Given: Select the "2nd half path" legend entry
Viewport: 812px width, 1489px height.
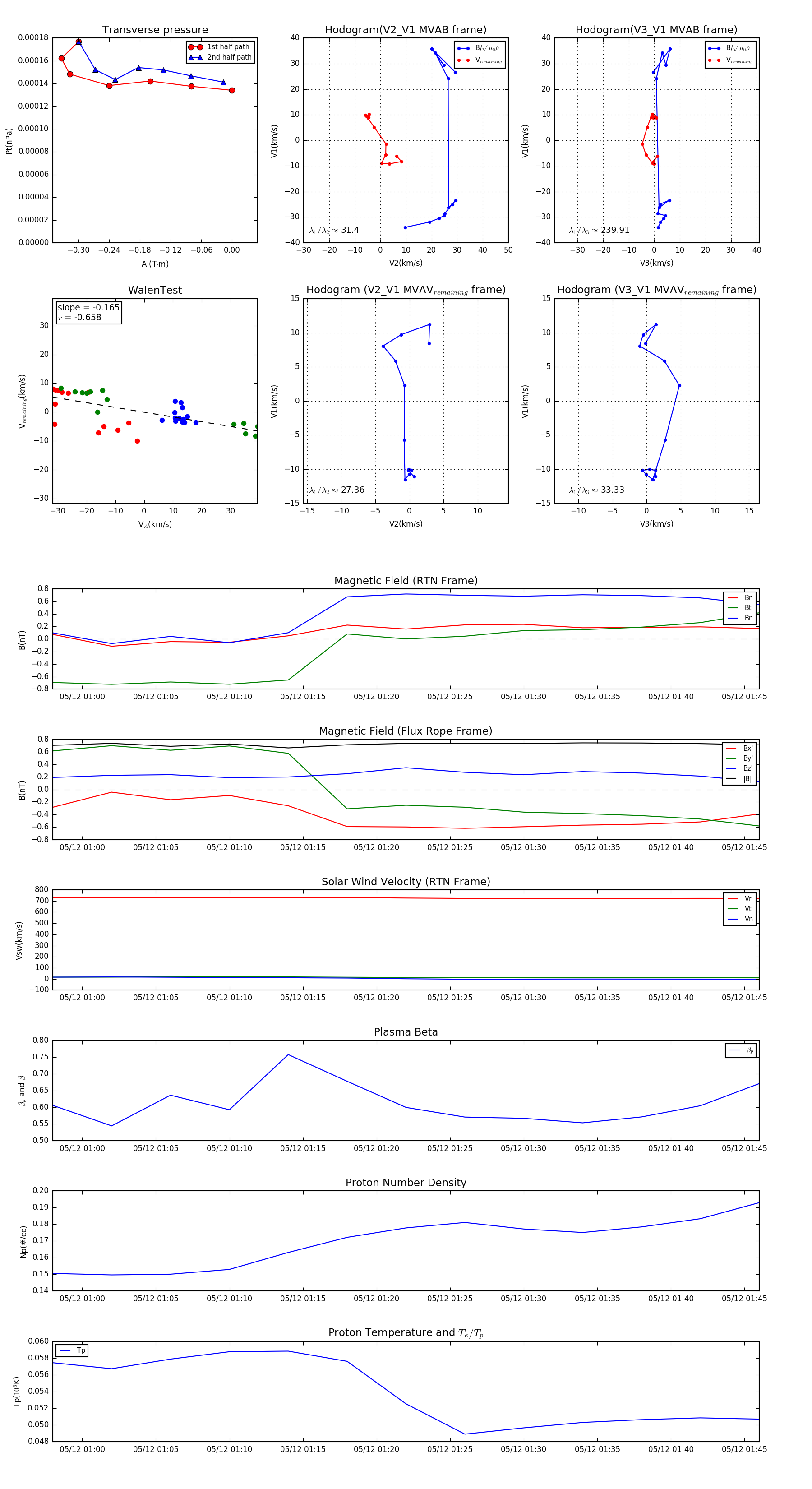Looking at the screenshot, I should [x=220, y=57].
